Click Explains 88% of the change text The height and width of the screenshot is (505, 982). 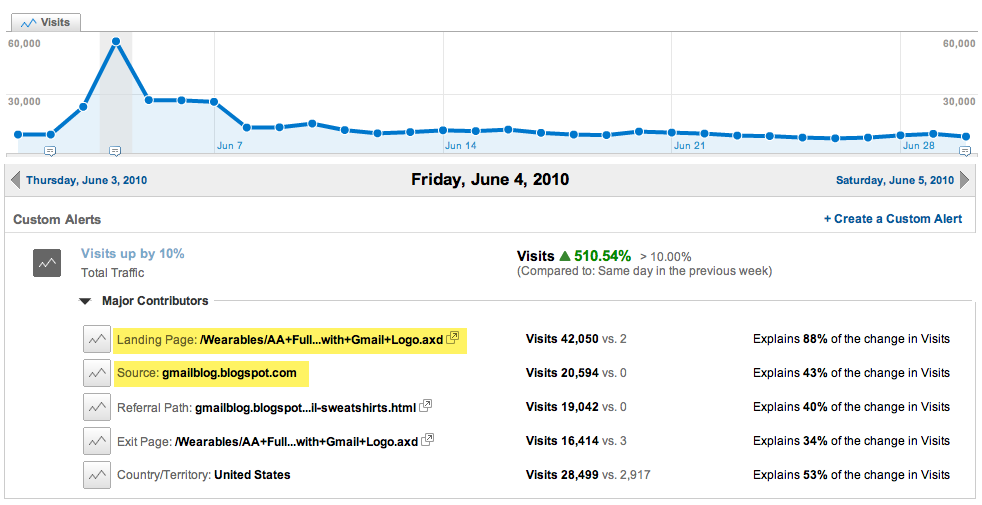click(x=851, y=339)
